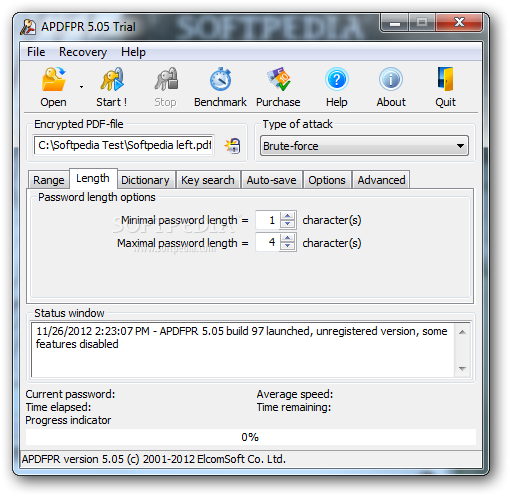Viewport: 510px width, 496px height.
Task: Click the 'Current password:' label
Action: click(70, 394)
